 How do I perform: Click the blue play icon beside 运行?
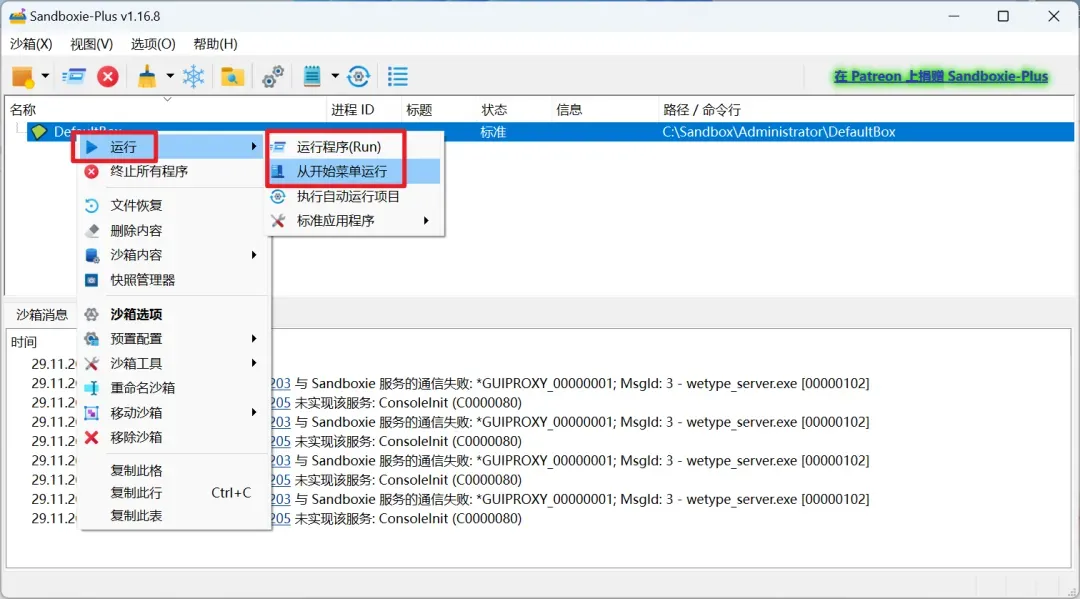tap(92, 147)
